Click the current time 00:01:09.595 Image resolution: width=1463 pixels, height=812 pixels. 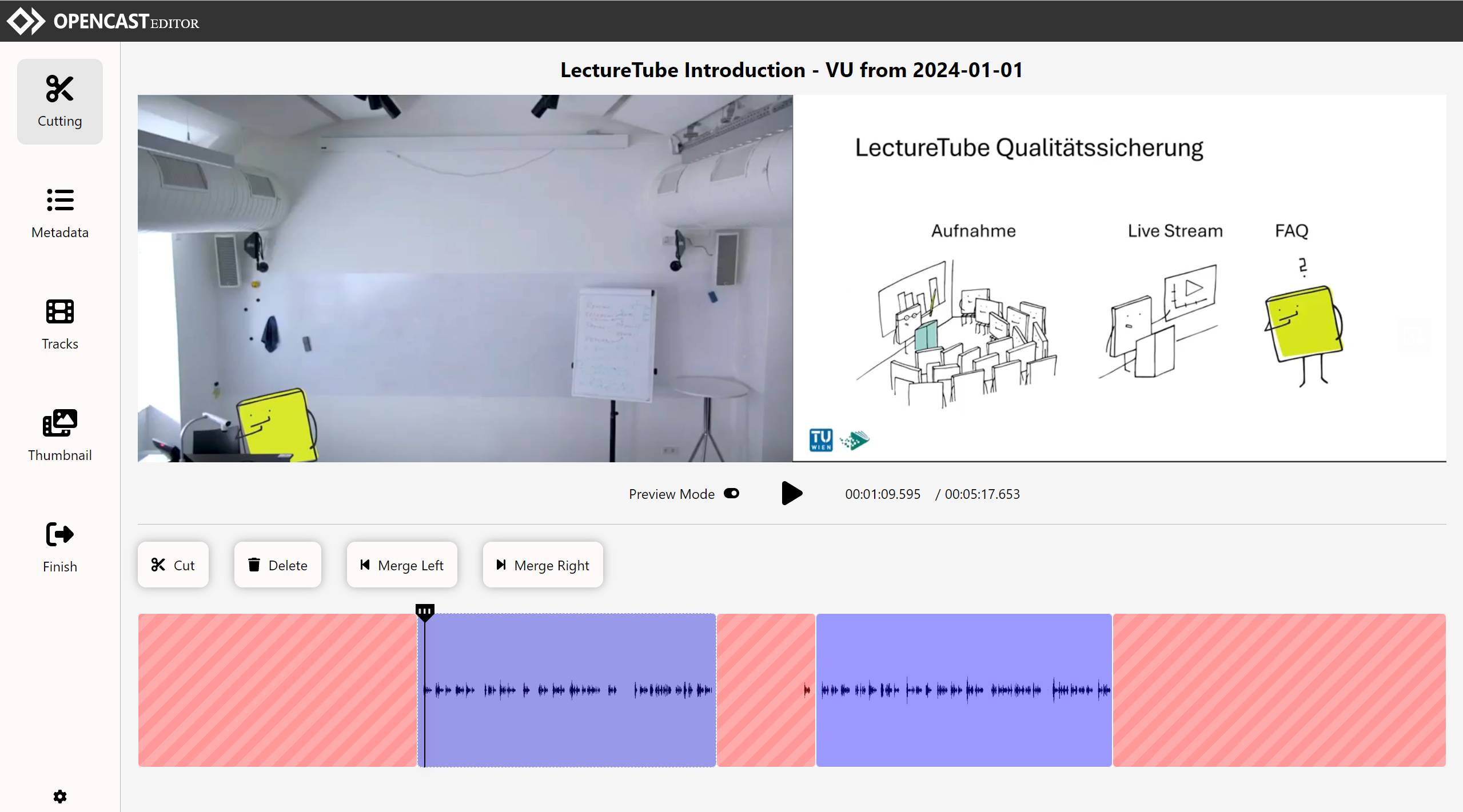tap(883, 494)
